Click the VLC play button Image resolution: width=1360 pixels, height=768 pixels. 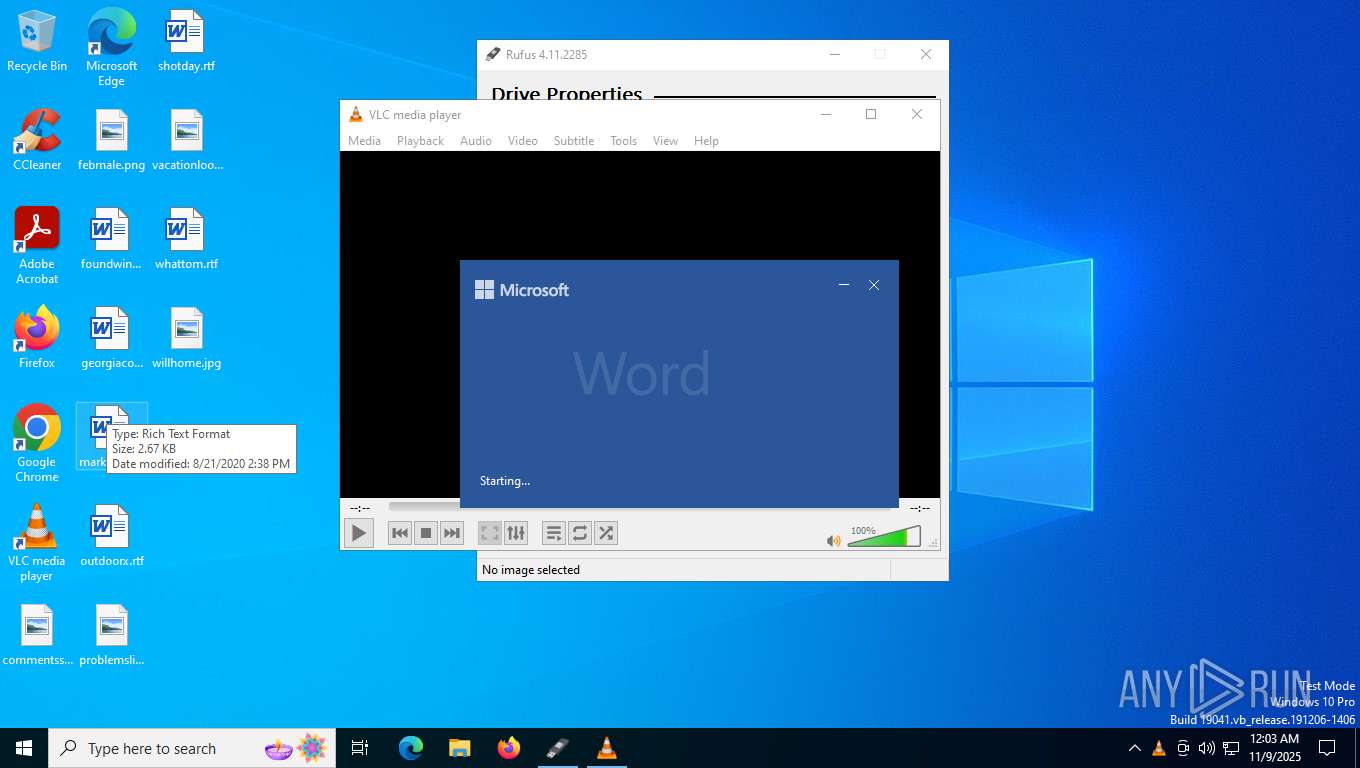click(358, 533)
